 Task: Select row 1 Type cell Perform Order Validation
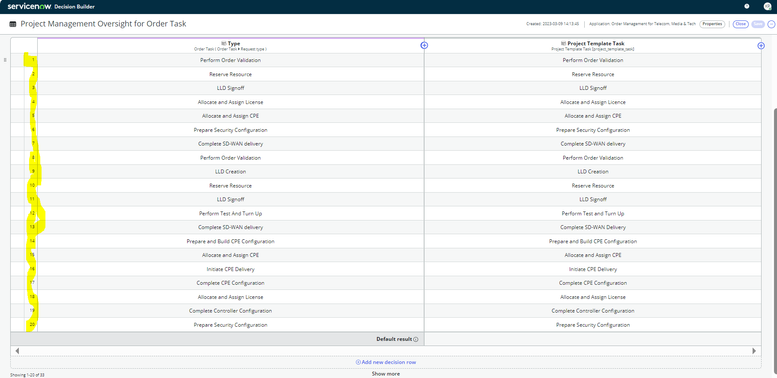[230, 60]
